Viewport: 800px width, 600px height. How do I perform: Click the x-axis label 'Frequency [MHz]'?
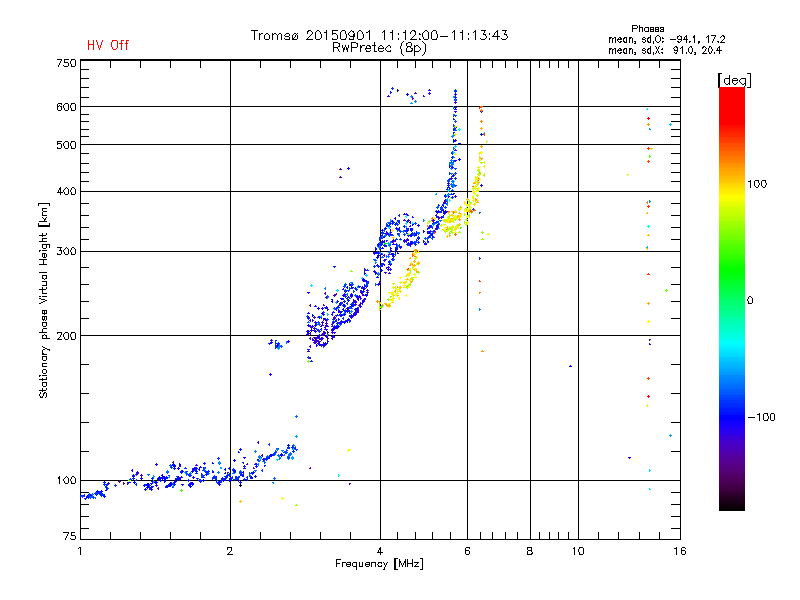coord(379,564)
